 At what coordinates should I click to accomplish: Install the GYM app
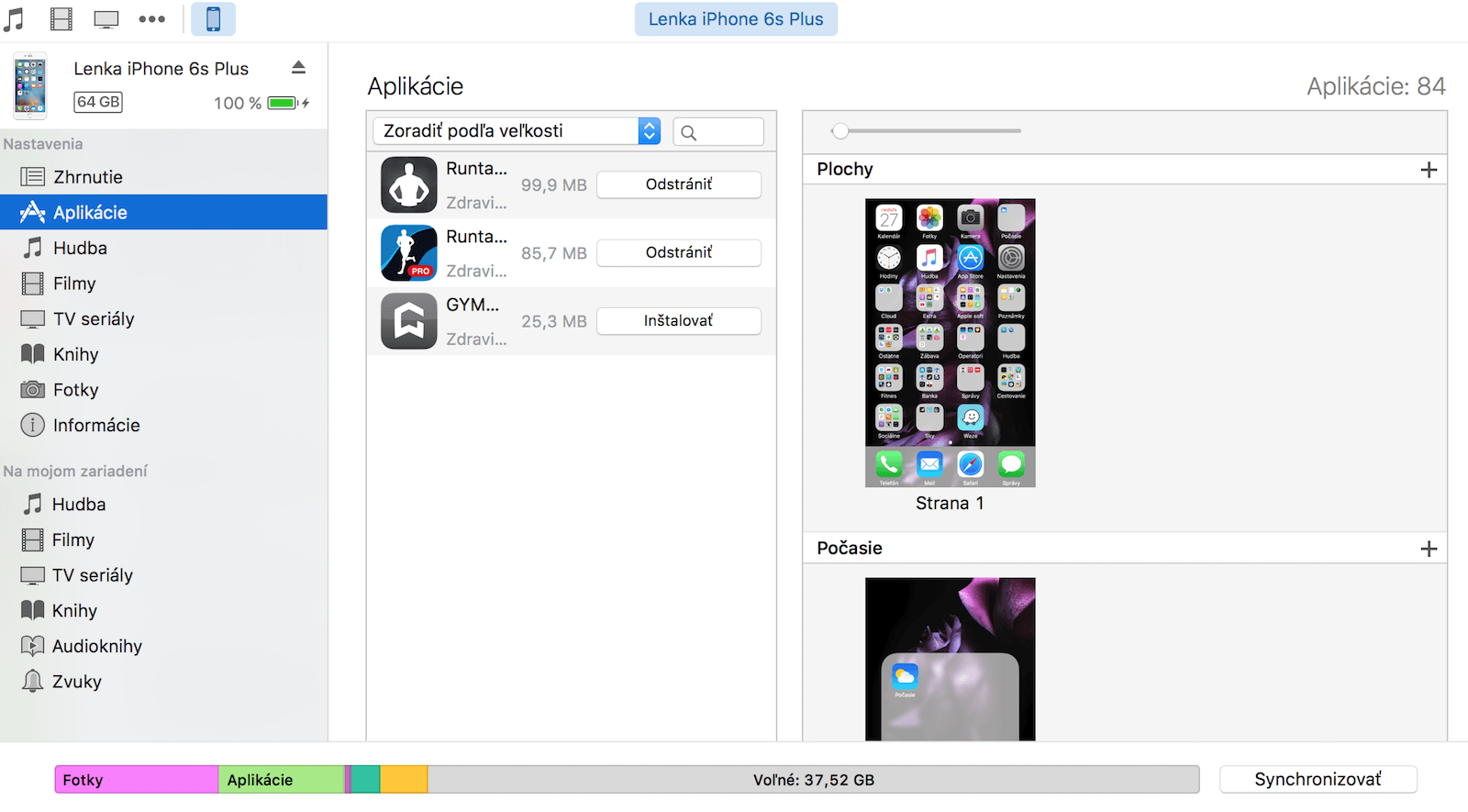point(679,320)
